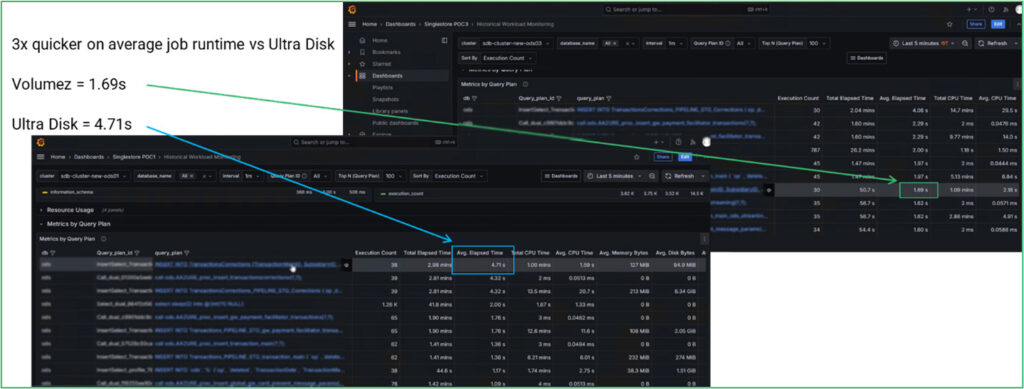Filter db column in POC1 table

coord(52,253)
